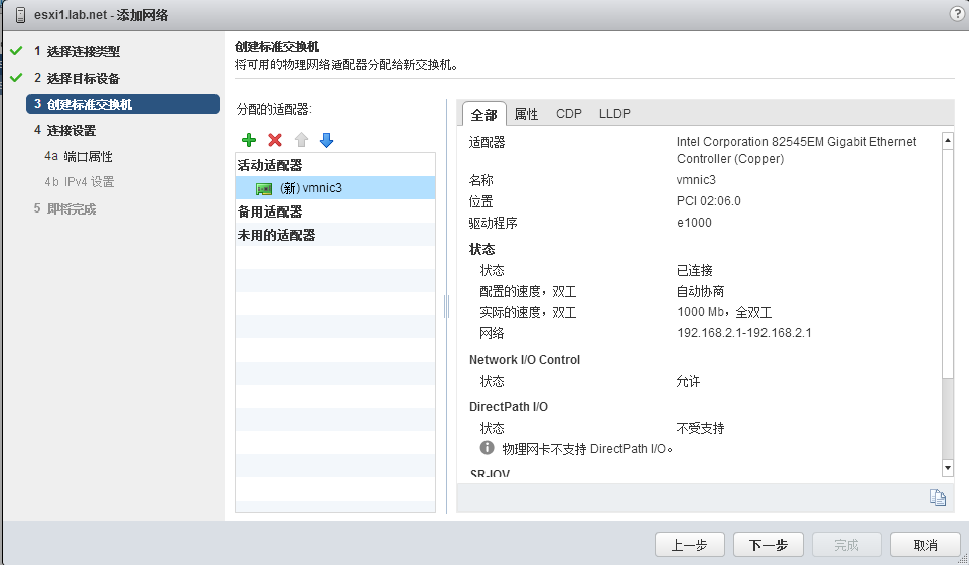Click the 下一步 button

(x=768, y=545)
